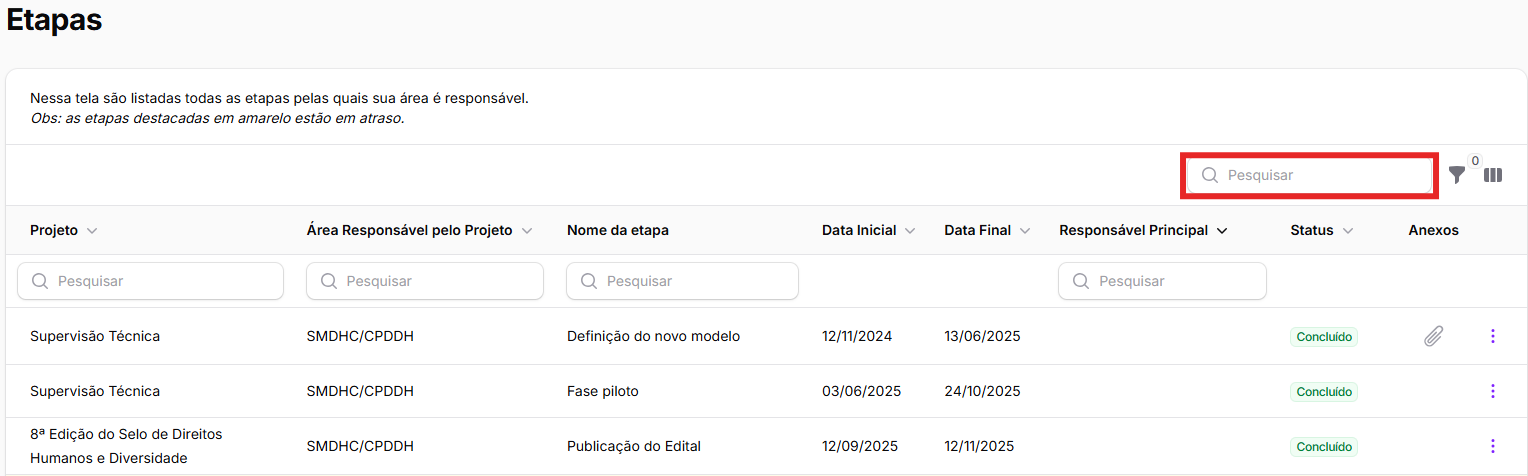The height and width of the screenshot is (476, 1528).
Task: Open three-dot menu for Fase piloto row
Action: [1492, 391]
